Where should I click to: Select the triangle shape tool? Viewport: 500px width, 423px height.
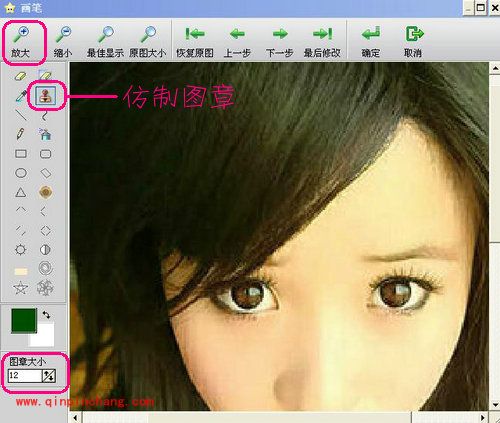pyautogui.click(x=21, y=192)
